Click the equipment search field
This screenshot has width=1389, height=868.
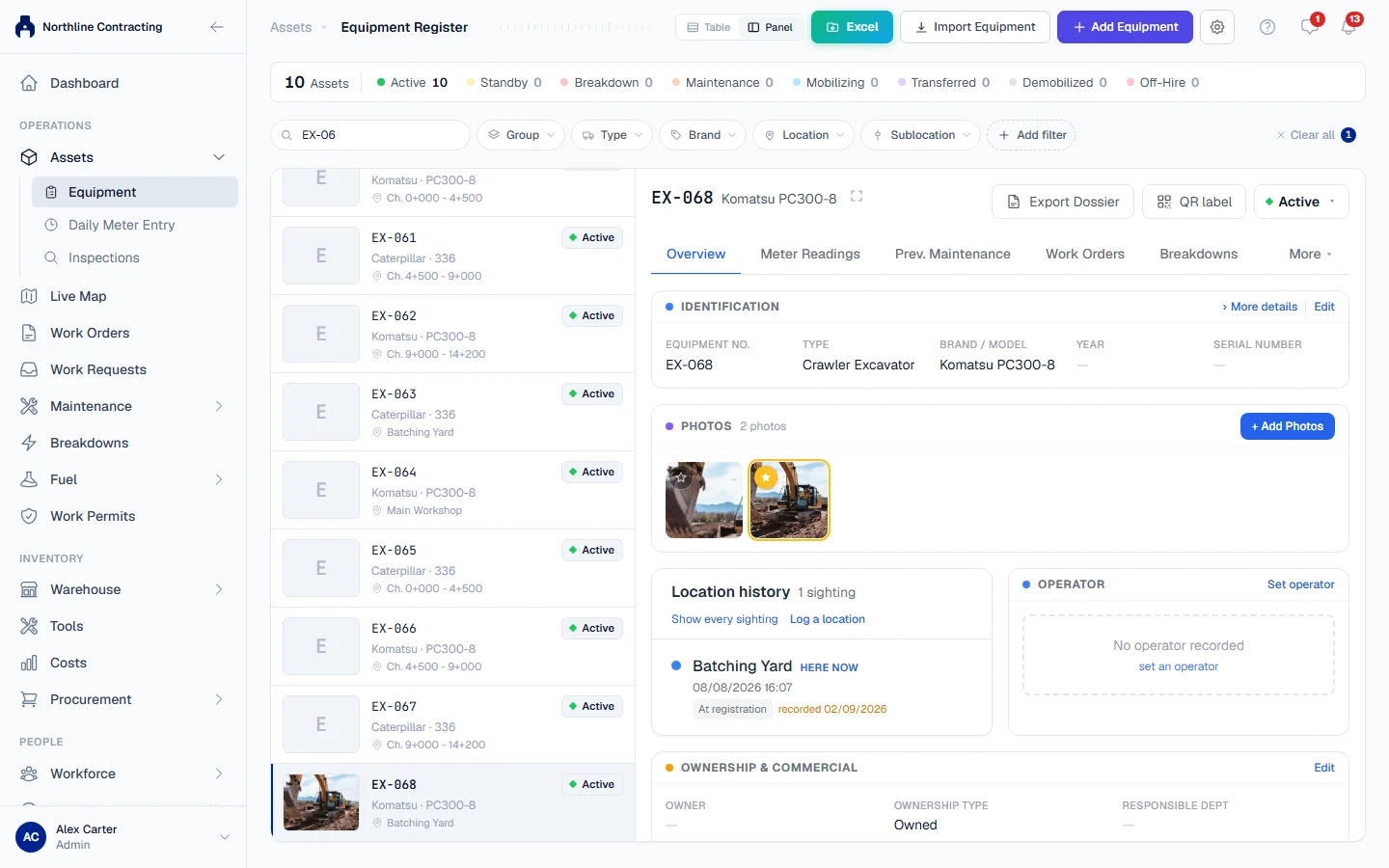[370, 135]
